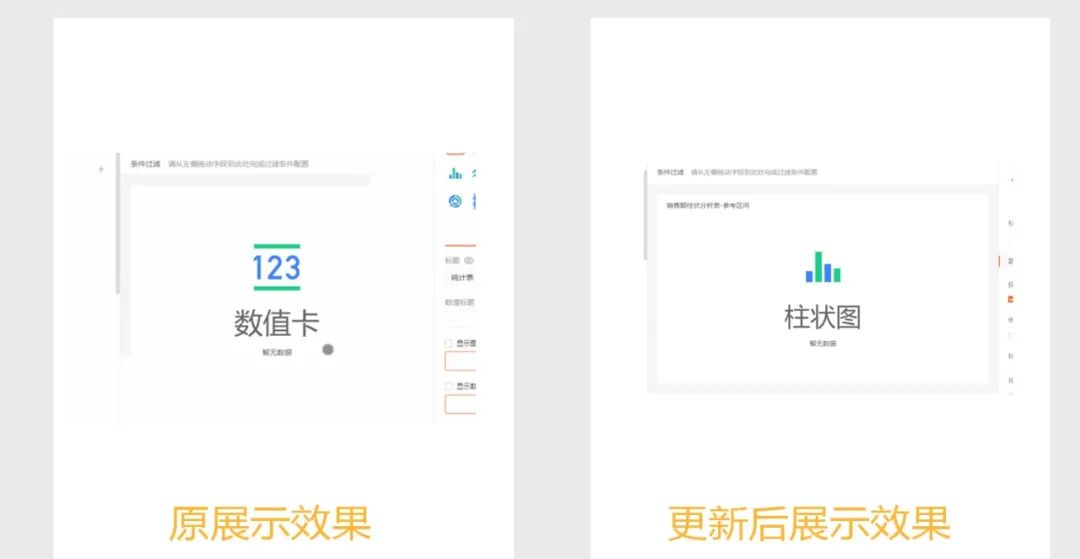Click 条件过滤 label in the original-effect screenshot

(145, 164)
